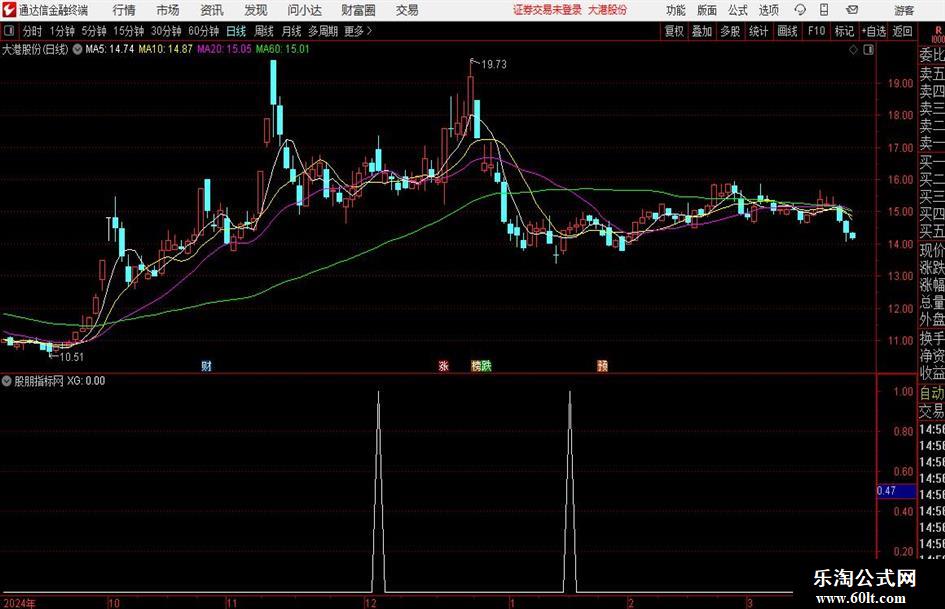The image size is (945, 609).
Task: Switch to the 60分钟 period
Action: 203,31
